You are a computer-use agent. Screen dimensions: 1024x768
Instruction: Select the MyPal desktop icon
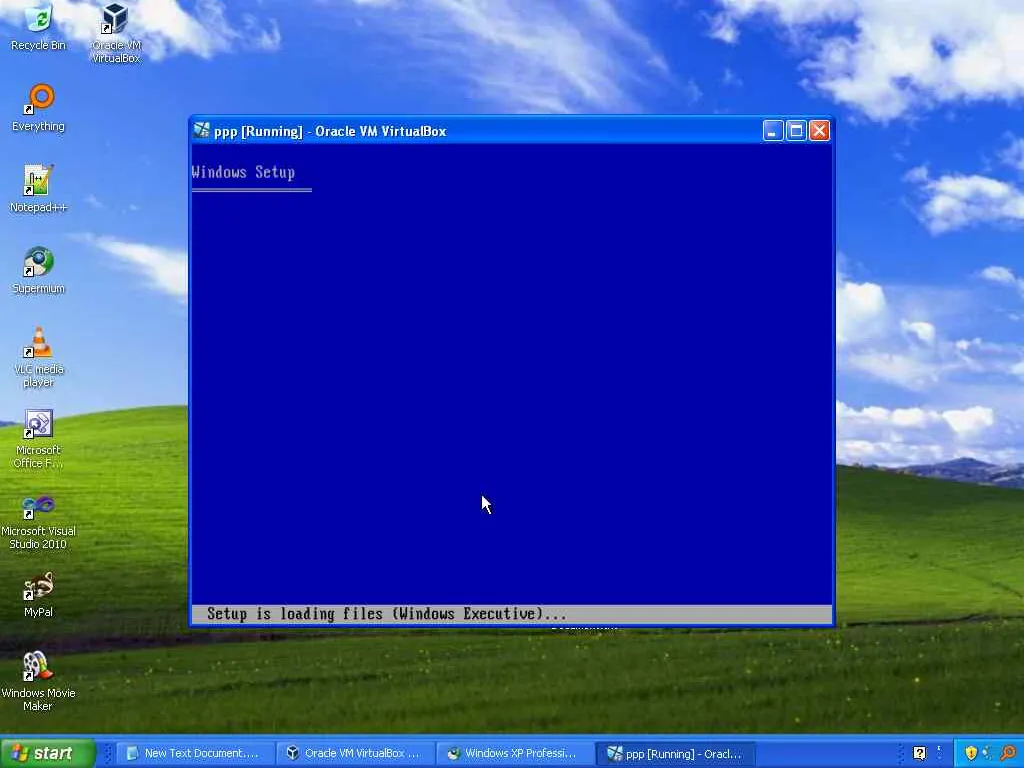tap(38, 594)
